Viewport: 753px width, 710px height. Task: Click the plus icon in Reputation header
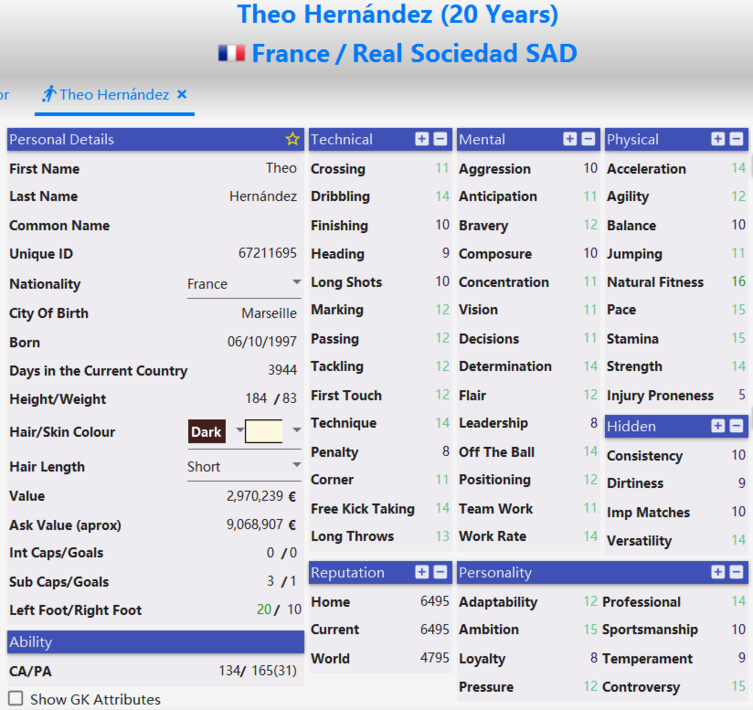[x=422, y=572]
